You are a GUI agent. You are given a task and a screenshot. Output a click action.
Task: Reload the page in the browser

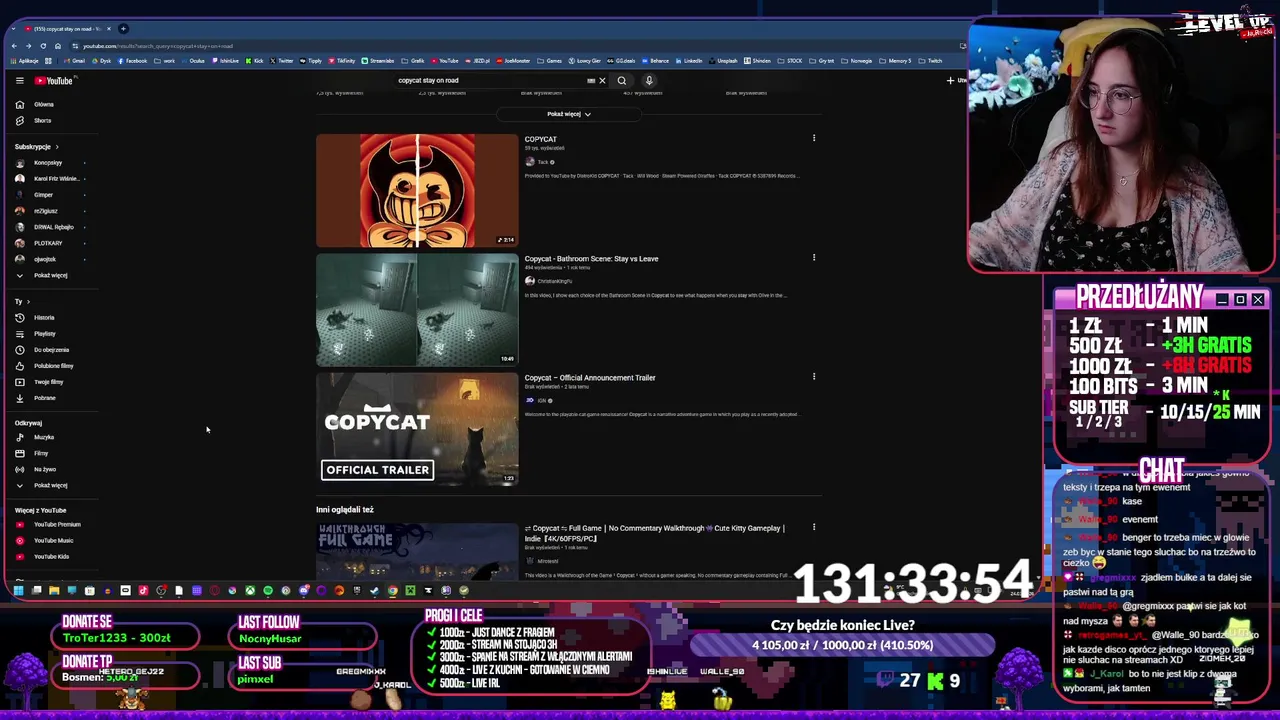coord(43,46)
